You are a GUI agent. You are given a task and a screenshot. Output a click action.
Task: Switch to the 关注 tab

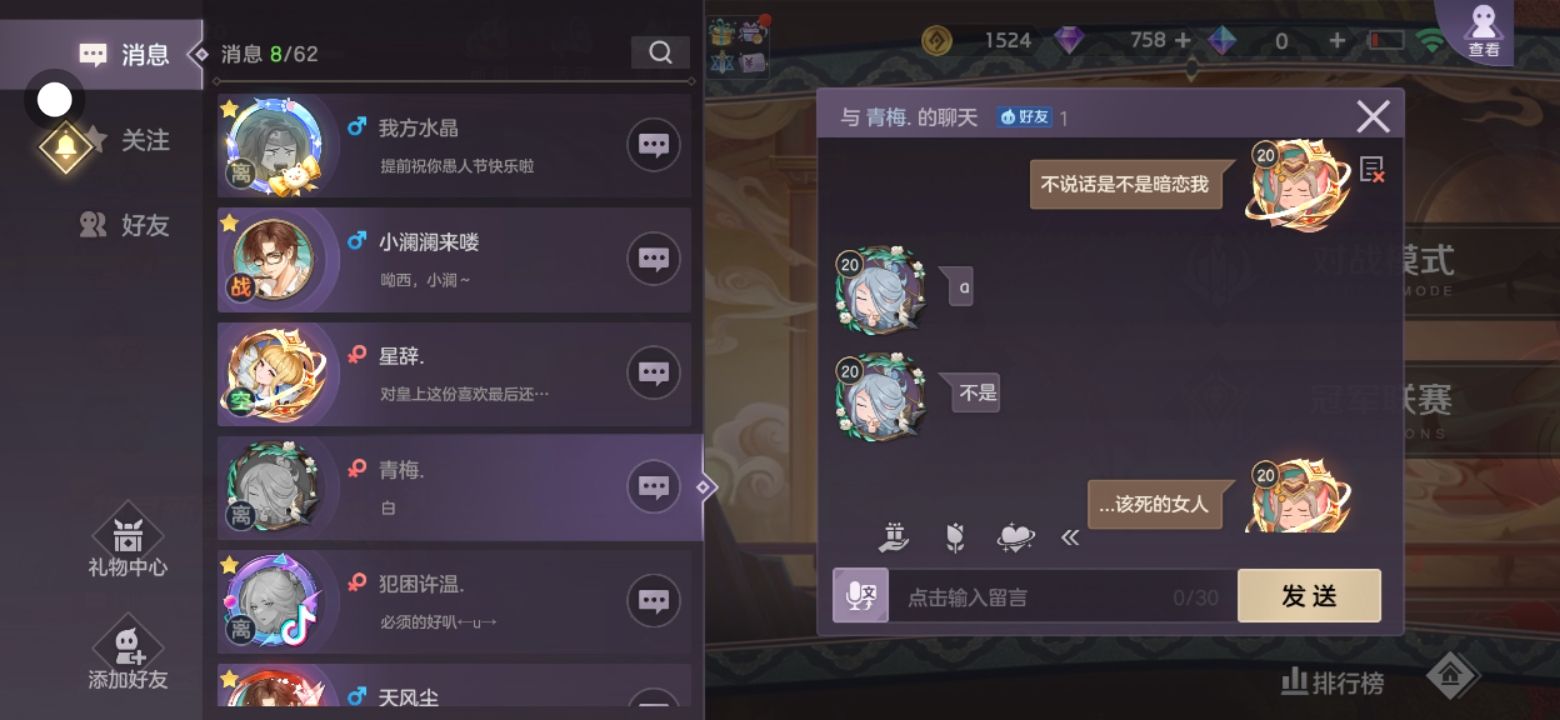(x=125, y=140)
